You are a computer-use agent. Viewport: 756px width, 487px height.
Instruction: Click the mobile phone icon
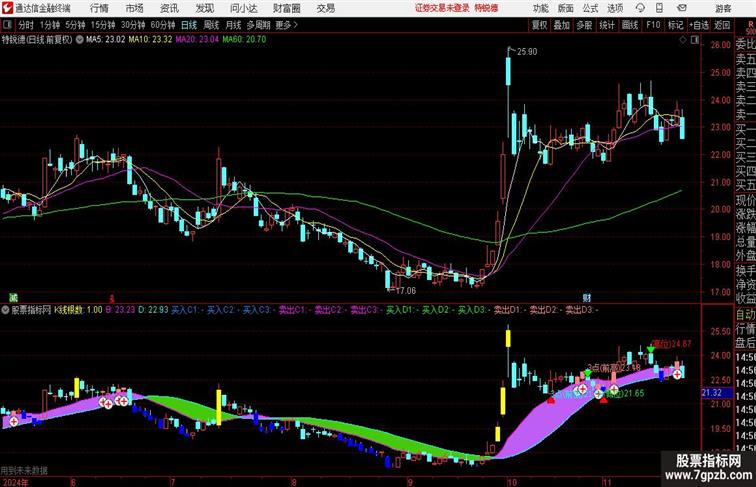(660, 8)
